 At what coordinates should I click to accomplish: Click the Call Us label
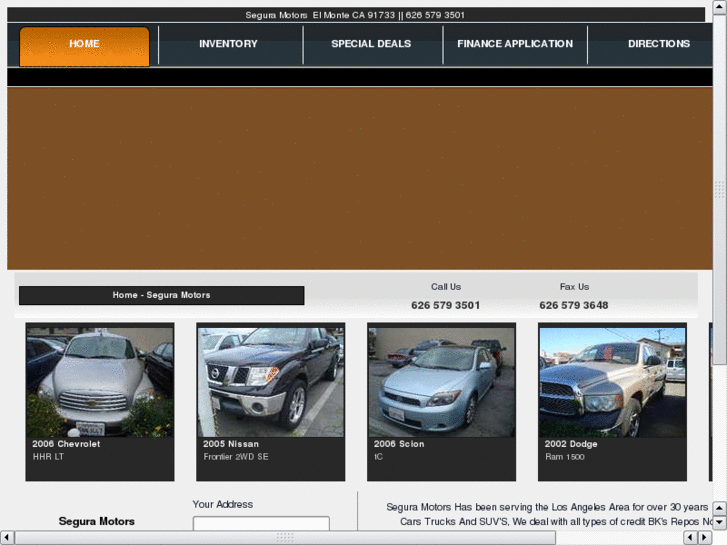446,287
